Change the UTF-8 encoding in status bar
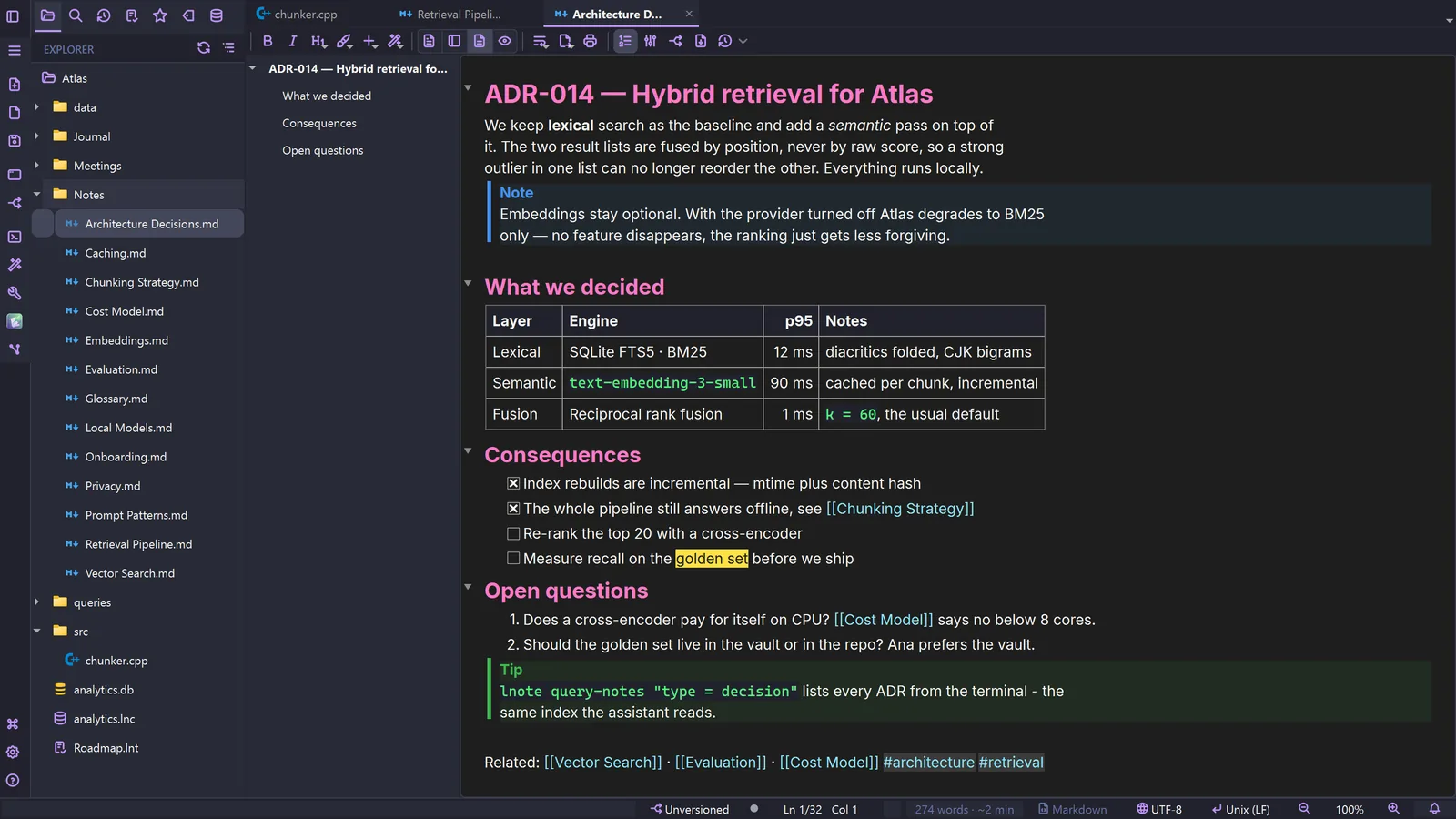The height and width of the screenshot is (819, 1456). 1159,809
